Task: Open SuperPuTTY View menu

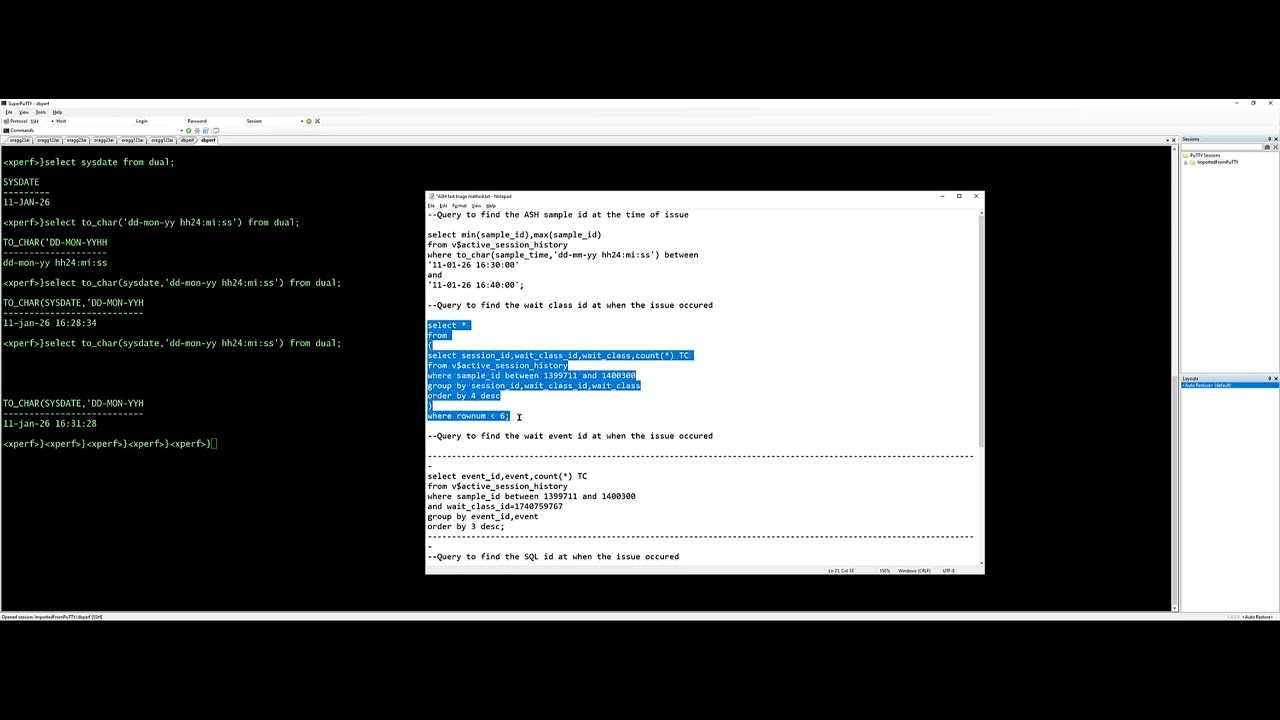Action: [x=24, y=112]
